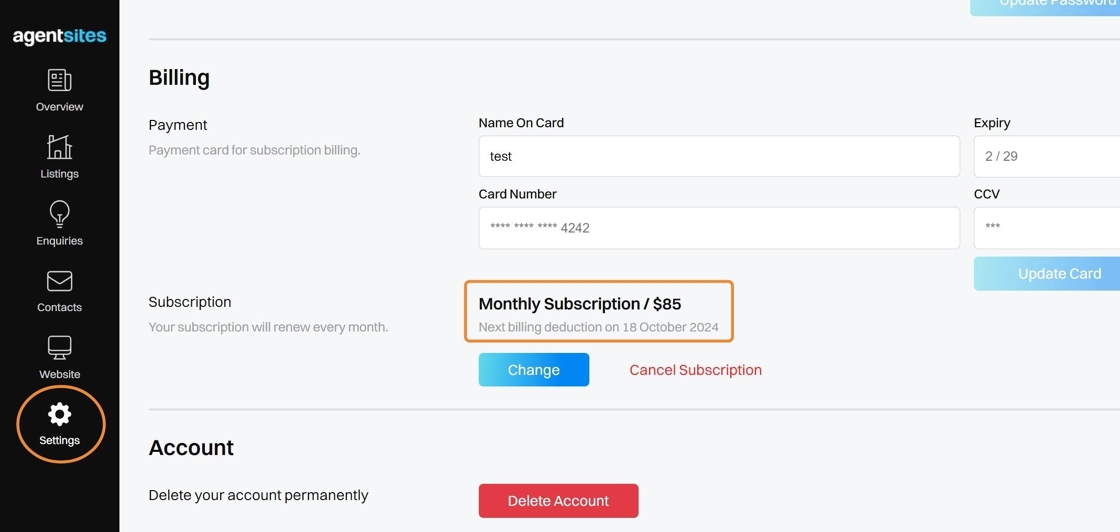Open the Overview sidebar icon
The image size is (1120, 532).
[x=59, y=80]
